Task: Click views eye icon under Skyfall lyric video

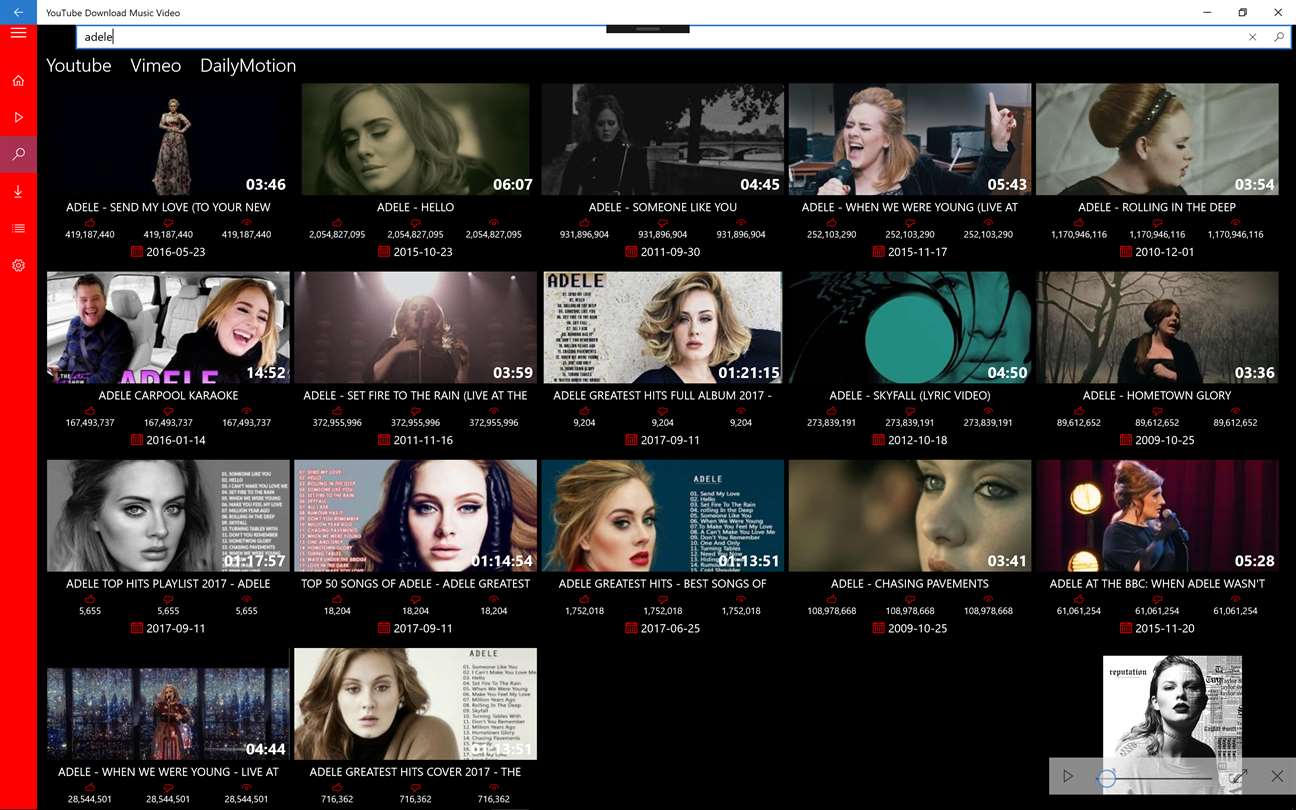Action: click(x=988, y=410)
